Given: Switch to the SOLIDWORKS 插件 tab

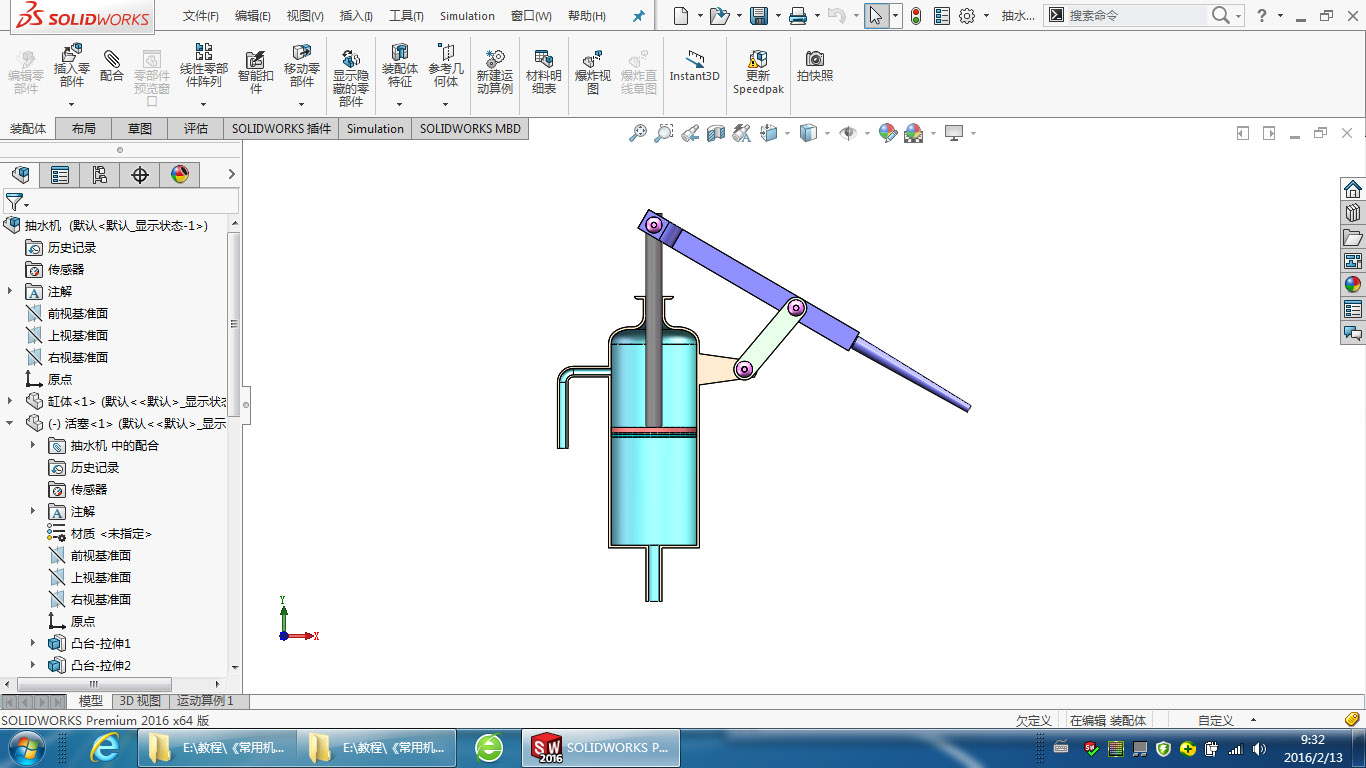Looking at the screenshot, I should (281, 129).
